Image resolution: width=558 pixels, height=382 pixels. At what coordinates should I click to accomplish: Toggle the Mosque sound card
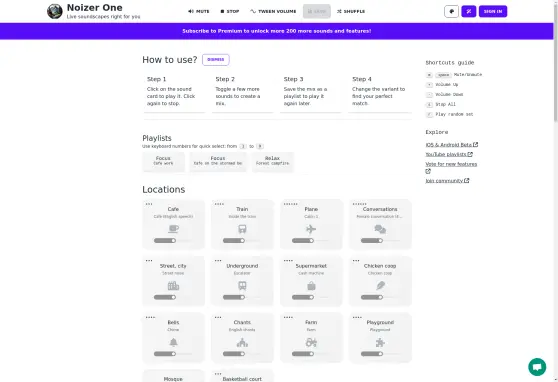(x=173, y=376)
